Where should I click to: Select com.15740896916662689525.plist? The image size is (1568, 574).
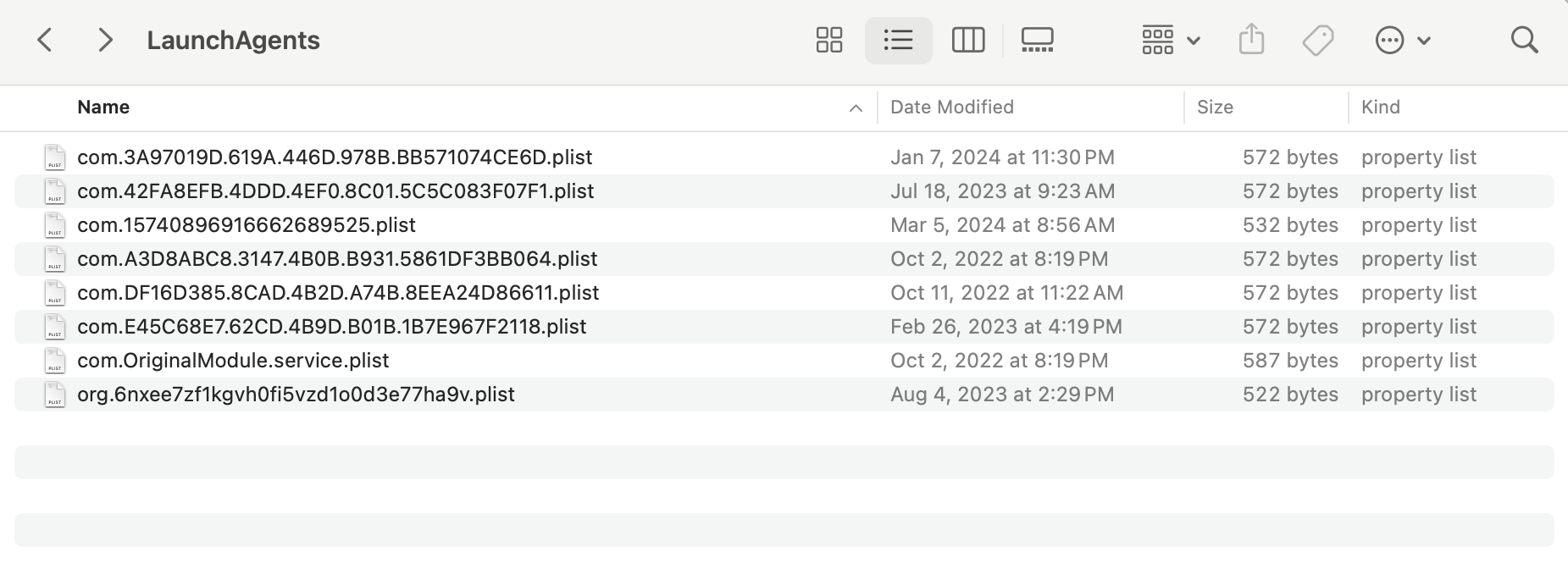246,225
